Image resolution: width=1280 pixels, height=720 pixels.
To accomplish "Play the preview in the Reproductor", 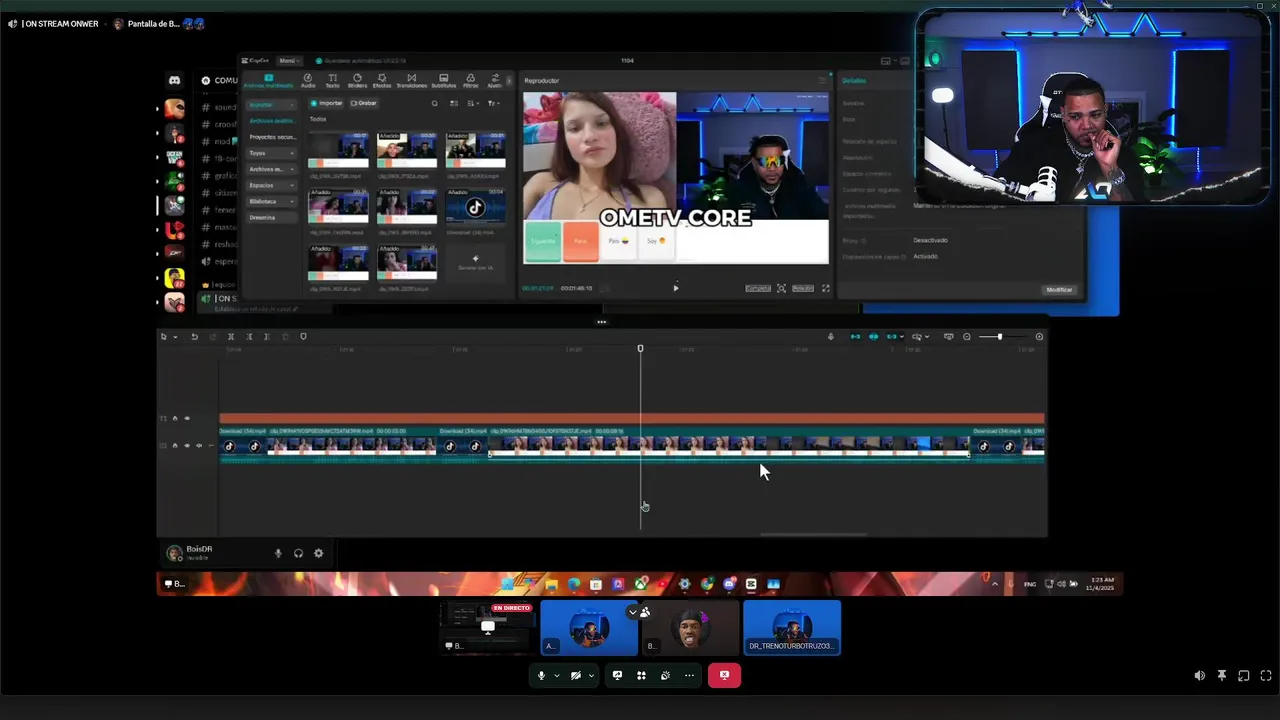I will 675,288.
